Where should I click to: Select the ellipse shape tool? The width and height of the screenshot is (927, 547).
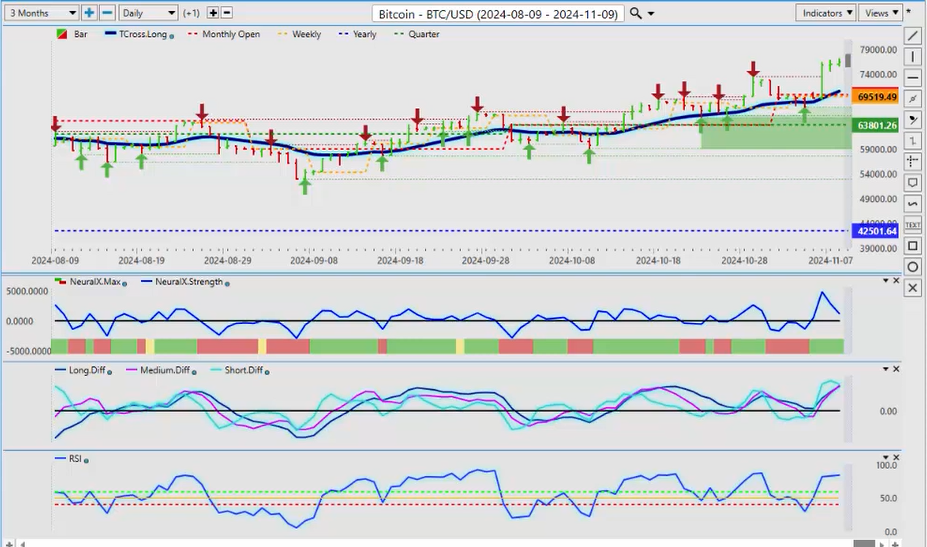point(912,267)
